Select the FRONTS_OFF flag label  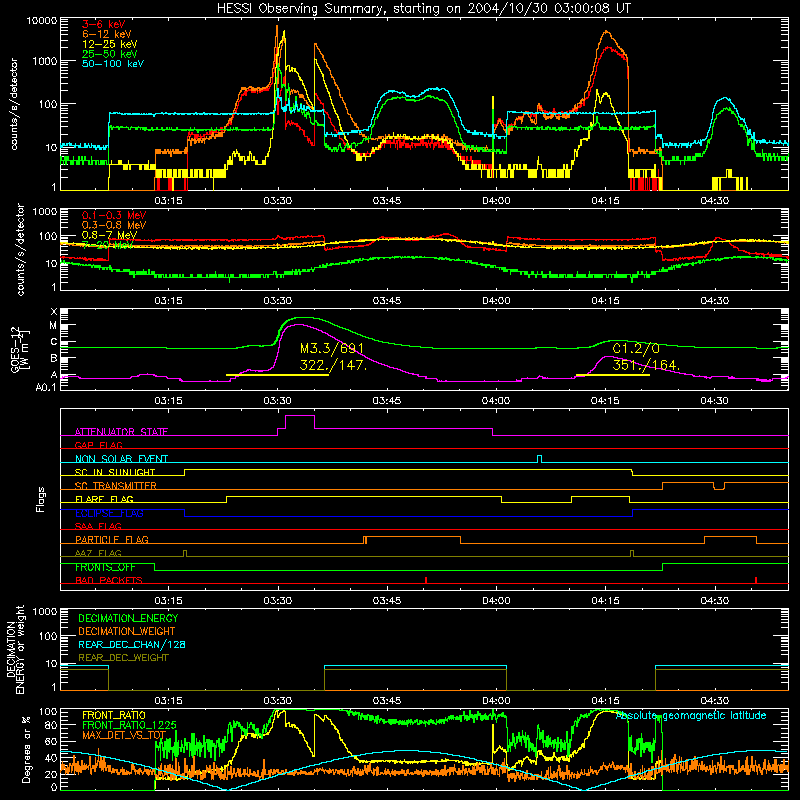105,567
